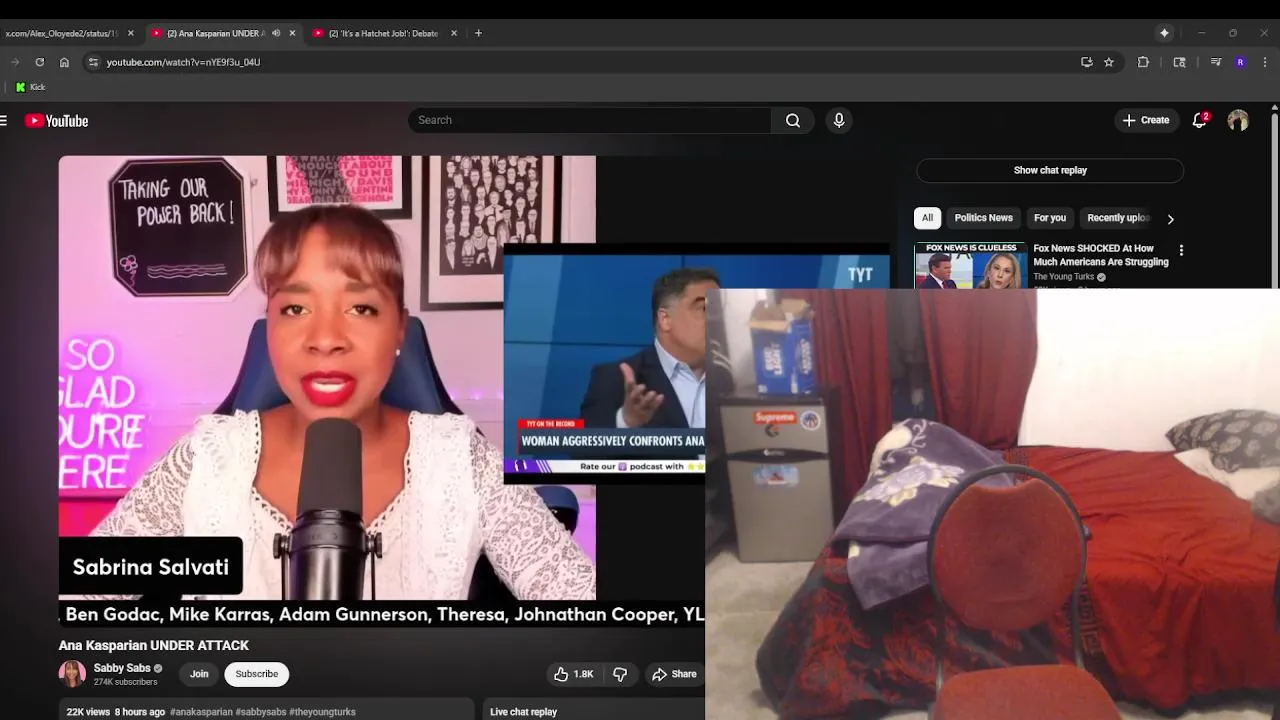Image resolution: width=1280 pixels, height=720 pixels.
Task: Open options for Fox News SHOCKED video
Action: tap(1181, 250)
